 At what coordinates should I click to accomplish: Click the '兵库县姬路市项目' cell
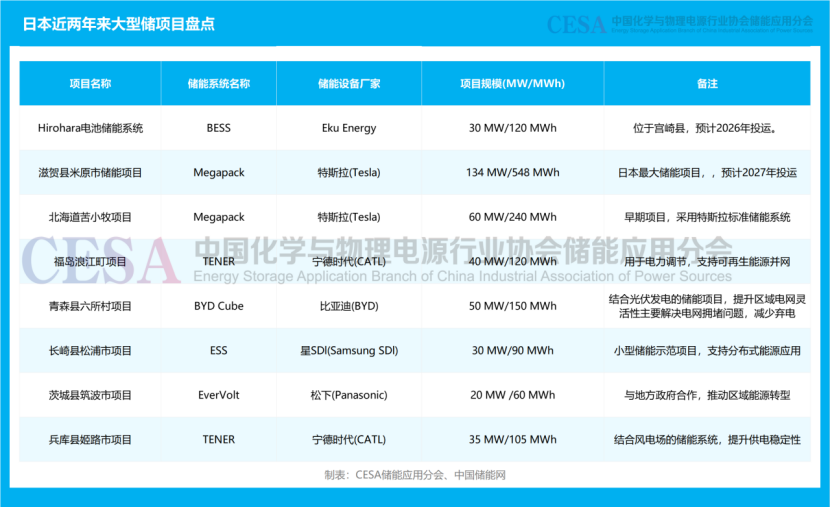pos(90,440)
